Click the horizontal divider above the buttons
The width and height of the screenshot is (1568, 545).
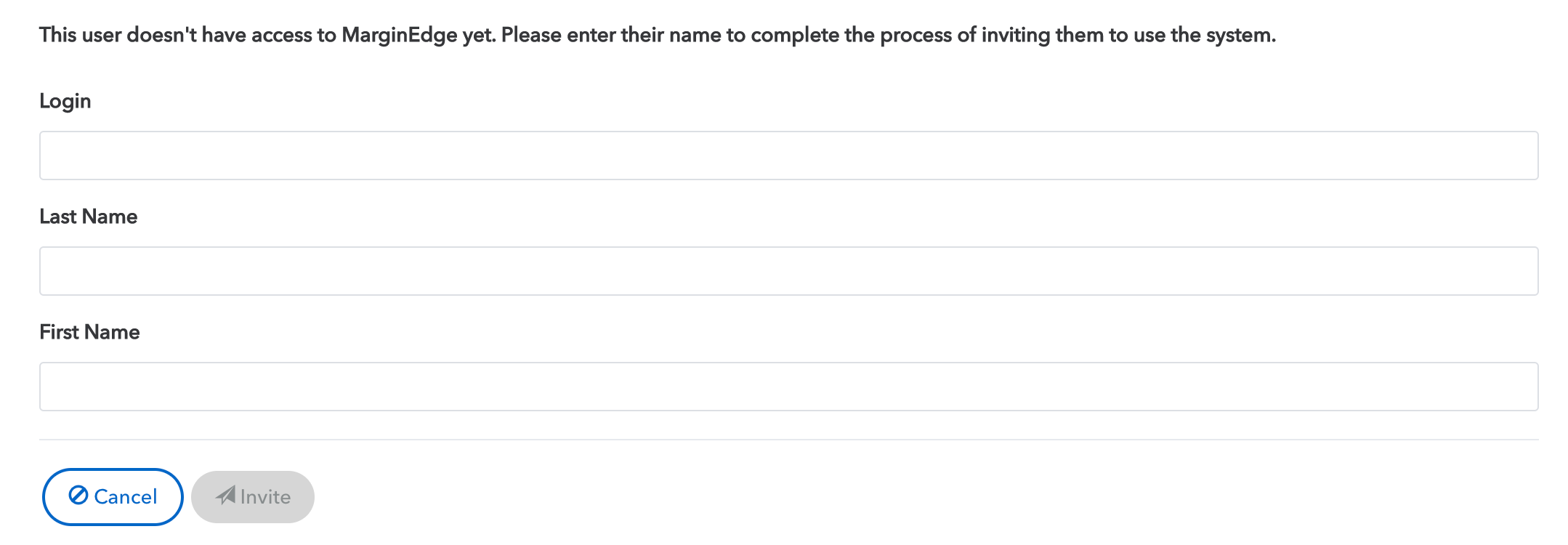pos(788,440)
